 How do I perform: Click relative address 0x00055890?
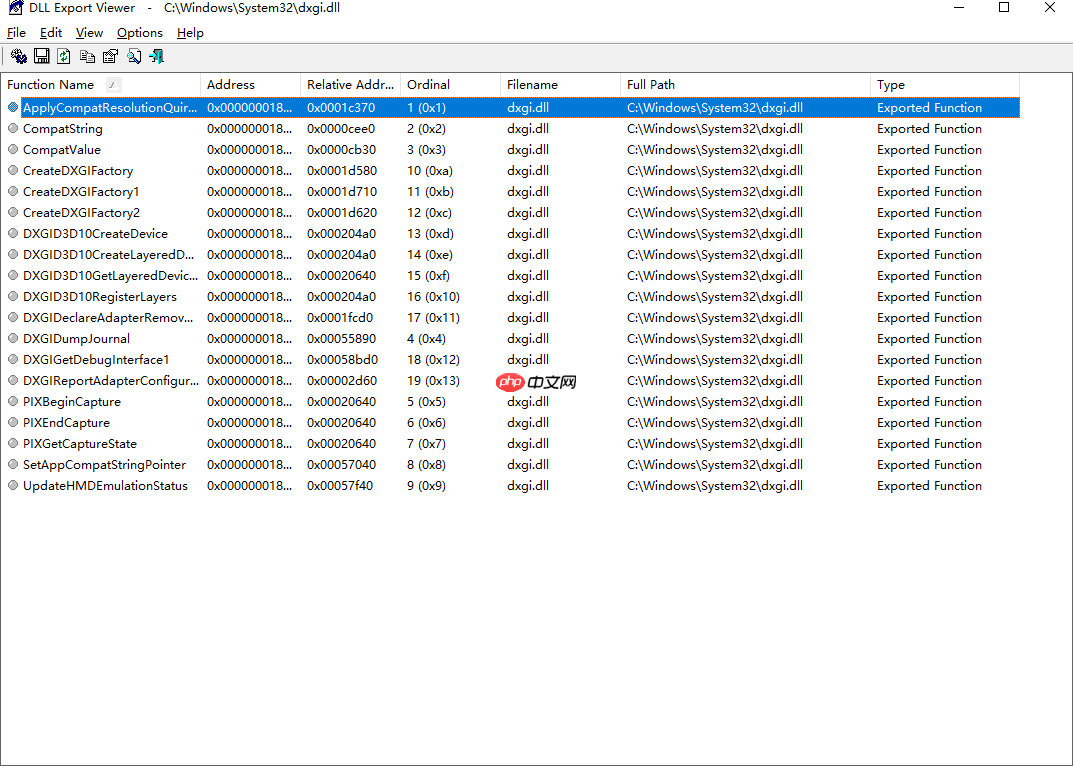341,339
